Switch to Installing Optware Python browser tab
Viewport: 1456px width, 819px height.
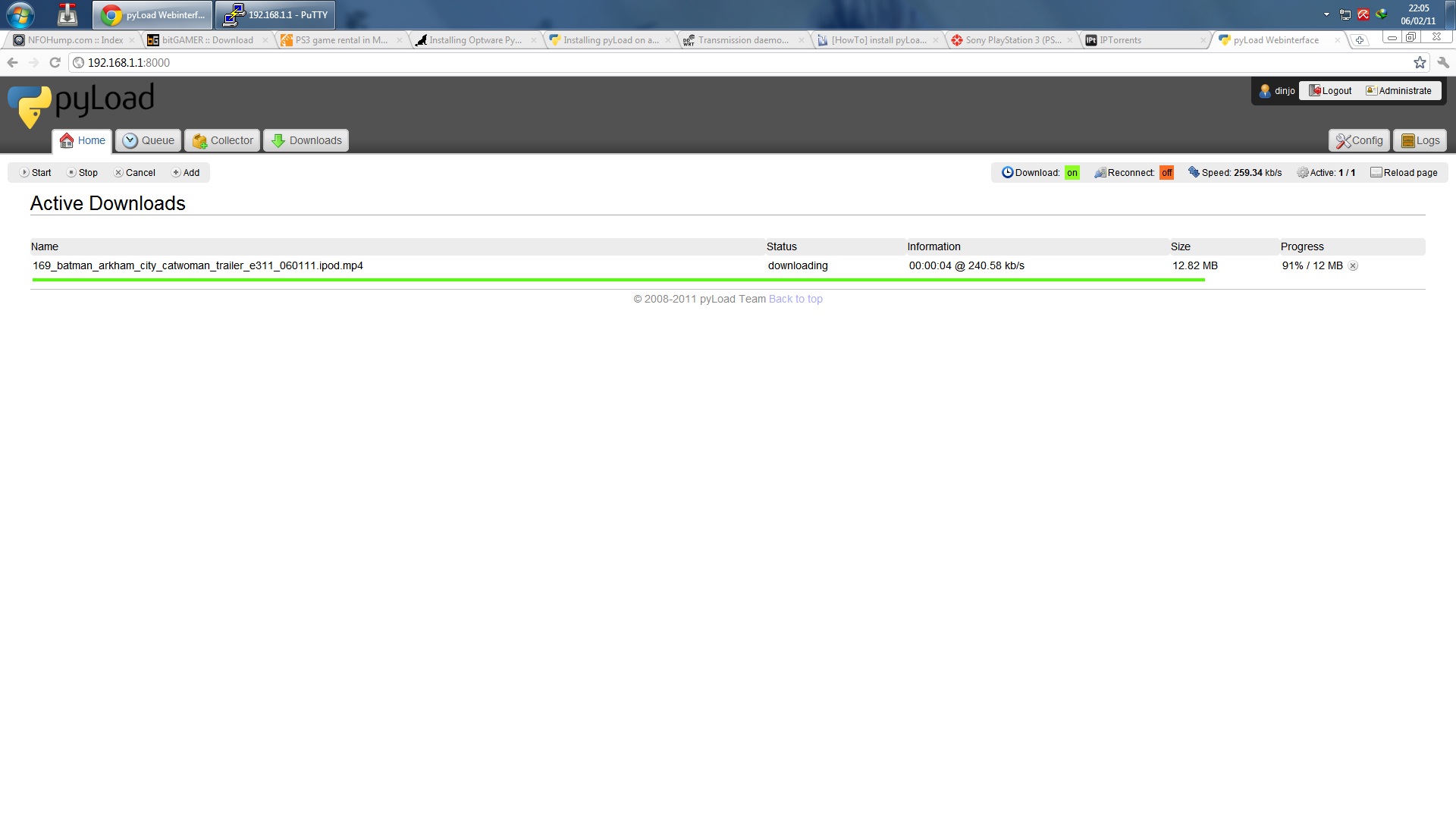coord(475,40)
